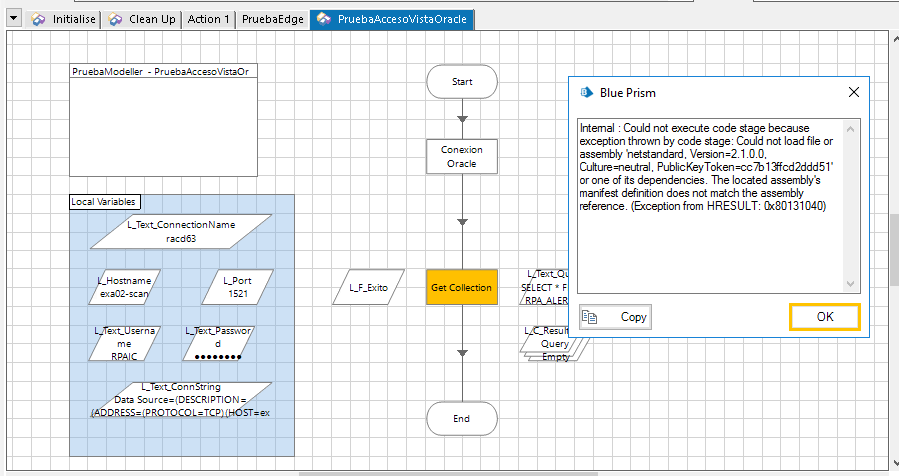The image size is (899, 476).
Task: Select the PruebaAccesoVistaOracle tab
Action: coord(392,19)
